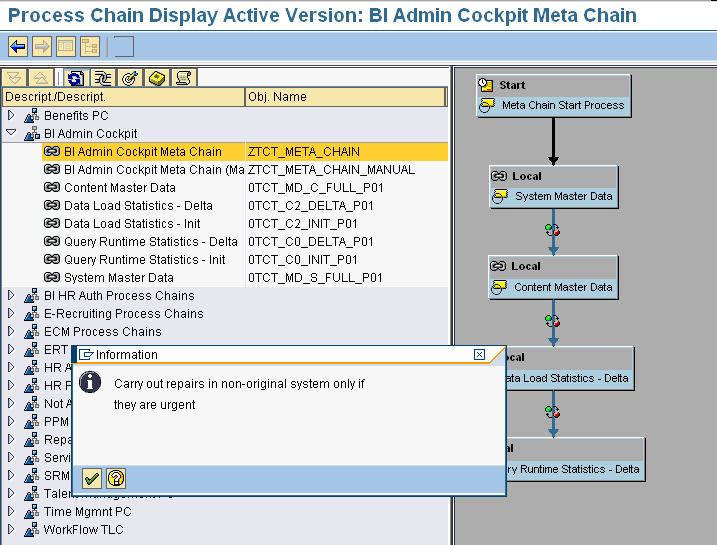Click the Obj. Name column header
This screenshot has width=717, height=545.
345,97
